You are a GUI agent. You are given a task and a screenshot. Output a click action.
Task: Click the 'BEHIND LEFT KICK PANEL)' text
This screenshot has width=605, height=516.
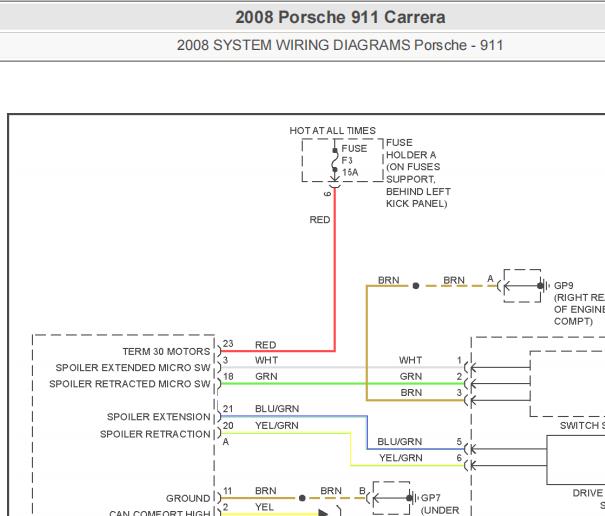(x=418, y=198)
